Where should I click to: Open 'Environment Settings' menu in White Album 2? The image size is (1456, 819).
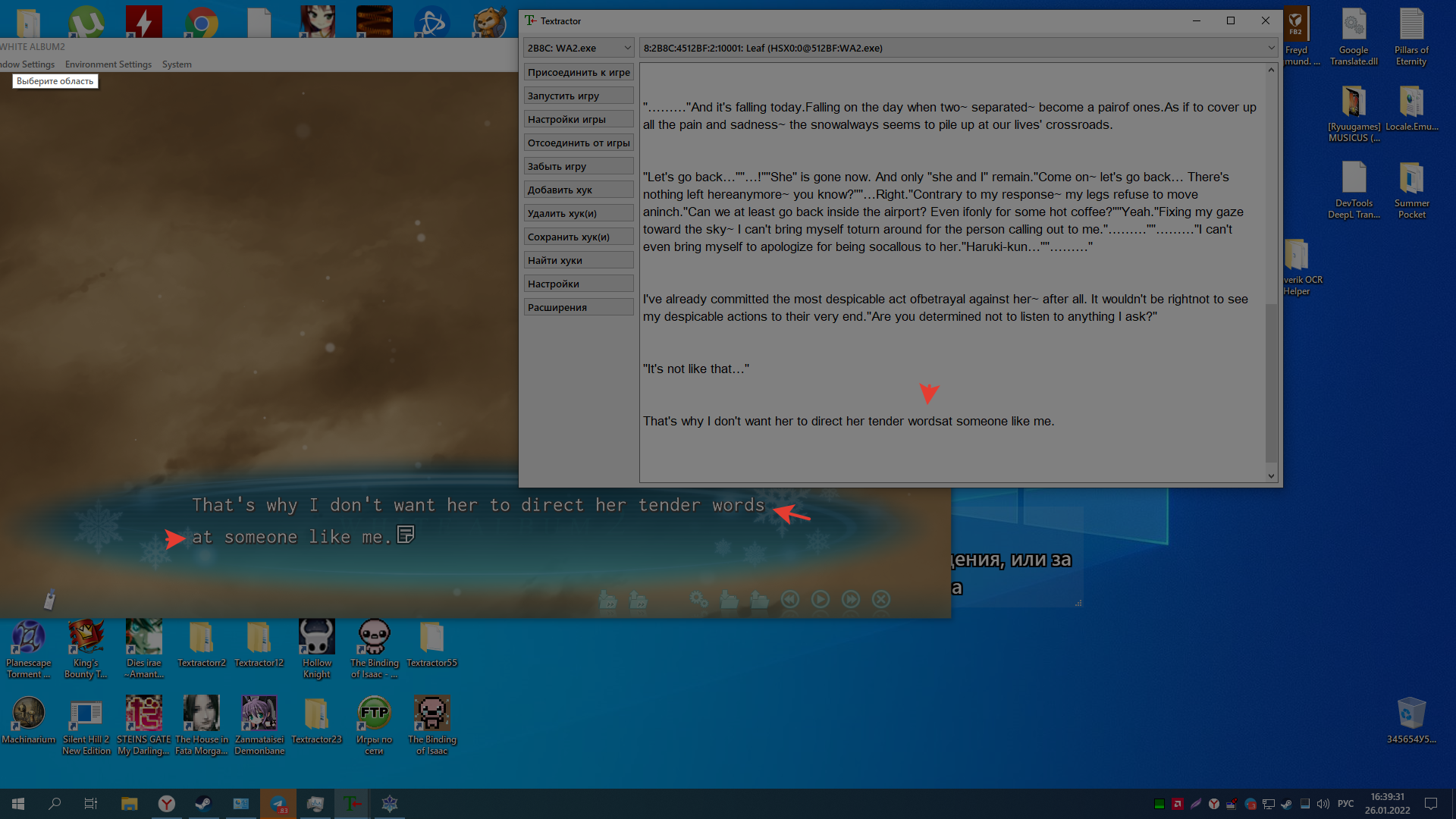point(108,64)
